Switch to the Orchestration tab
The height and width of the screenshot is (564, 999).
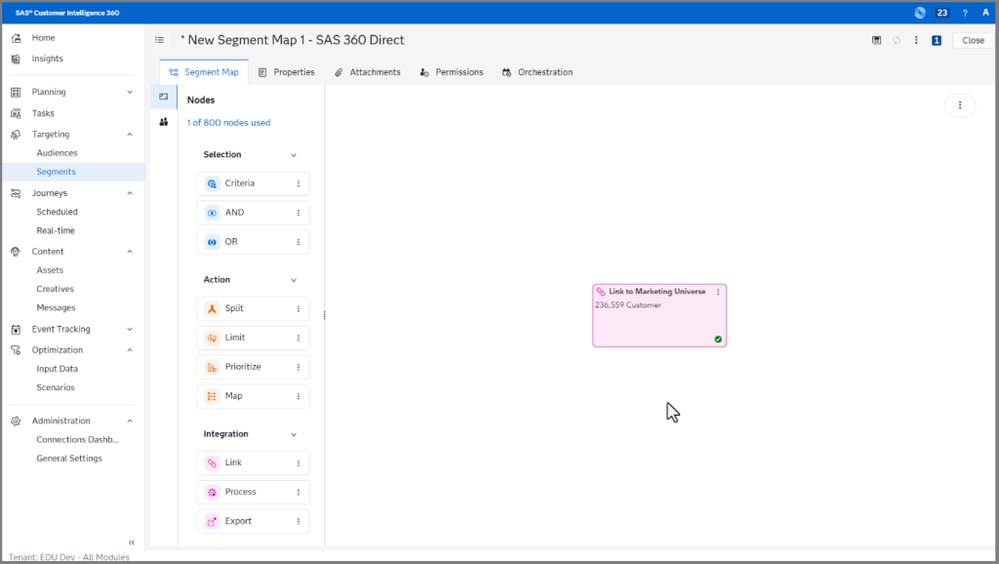537,72
